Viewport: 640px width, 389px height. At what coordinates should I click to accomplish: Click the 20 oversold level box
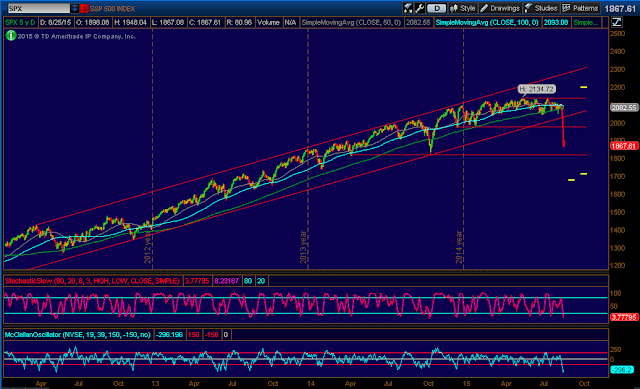pos(261,281)
